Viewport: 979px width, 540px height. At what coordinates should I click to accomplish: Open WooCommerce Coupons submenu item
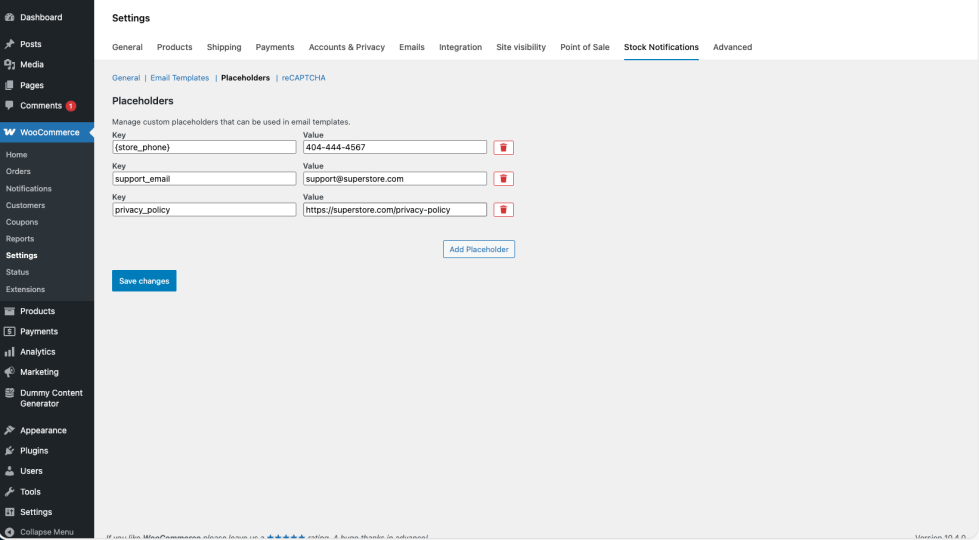(22, 222)
